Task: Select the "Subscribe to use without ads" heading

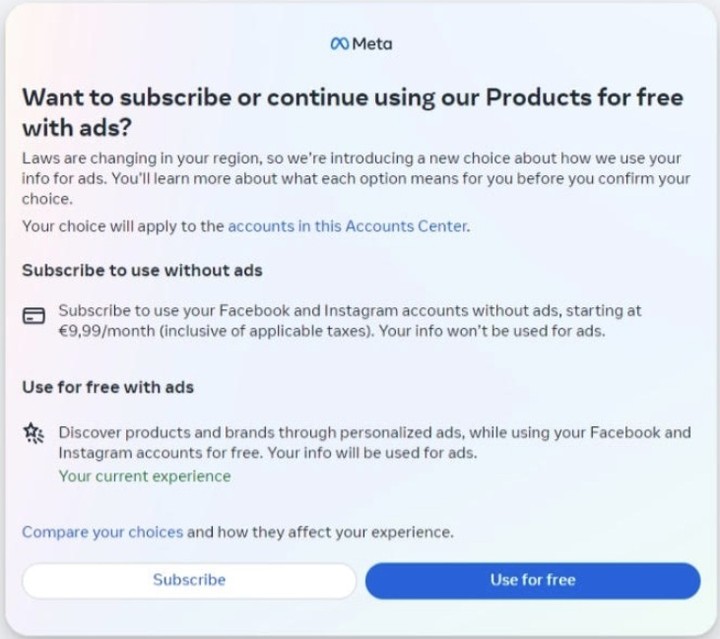Action: coord(142,270)
